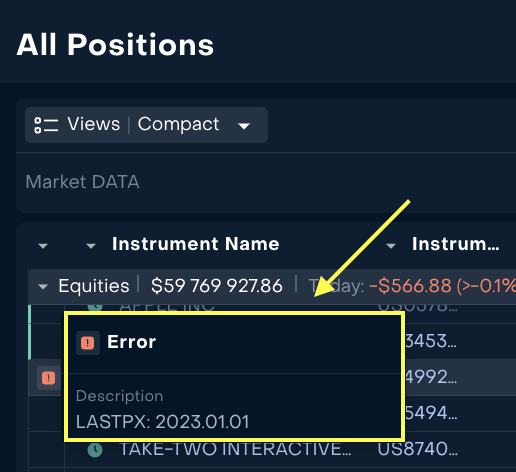
Task: Click the clock icon beside TAKE-TWO INTERACTIVE
Action: 95,450
